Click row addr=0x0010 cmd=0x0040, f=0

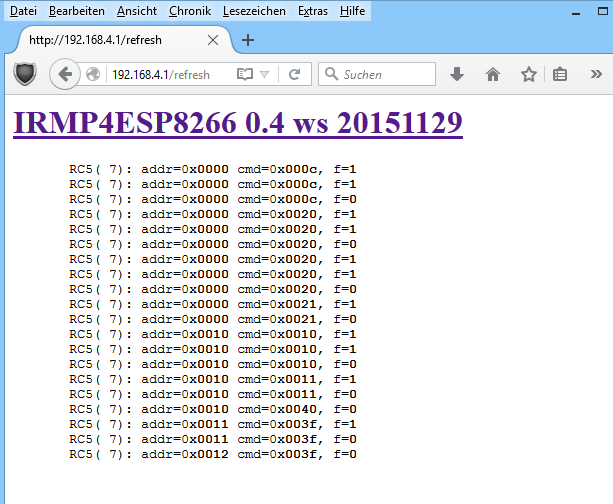pos(213,409)
